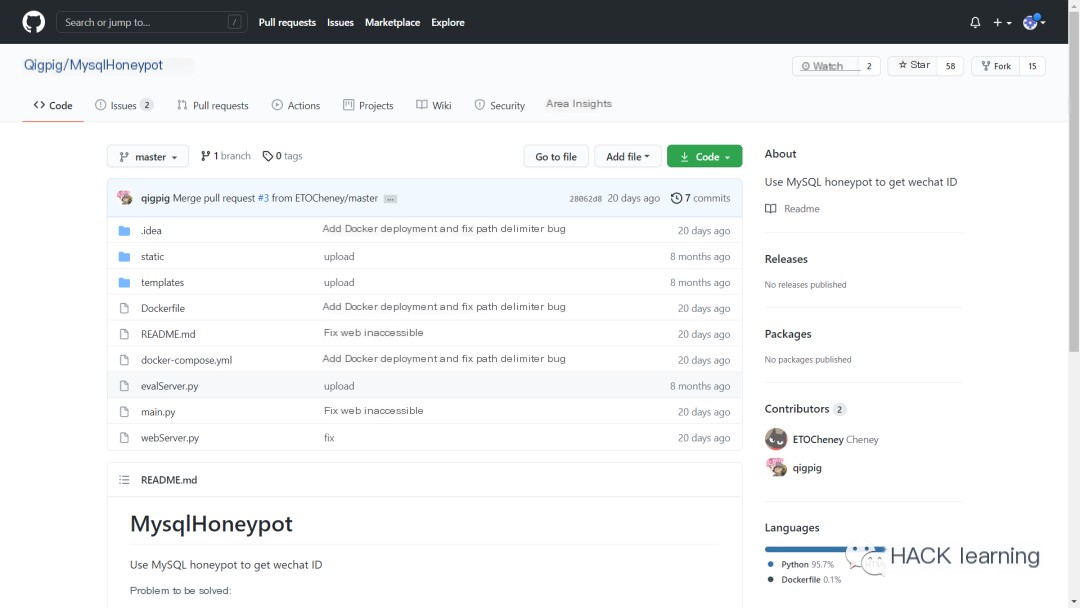Viewport: 1080px width, 608px height.
Task: Switch to the Issues tab
Action: coord(124,105)
